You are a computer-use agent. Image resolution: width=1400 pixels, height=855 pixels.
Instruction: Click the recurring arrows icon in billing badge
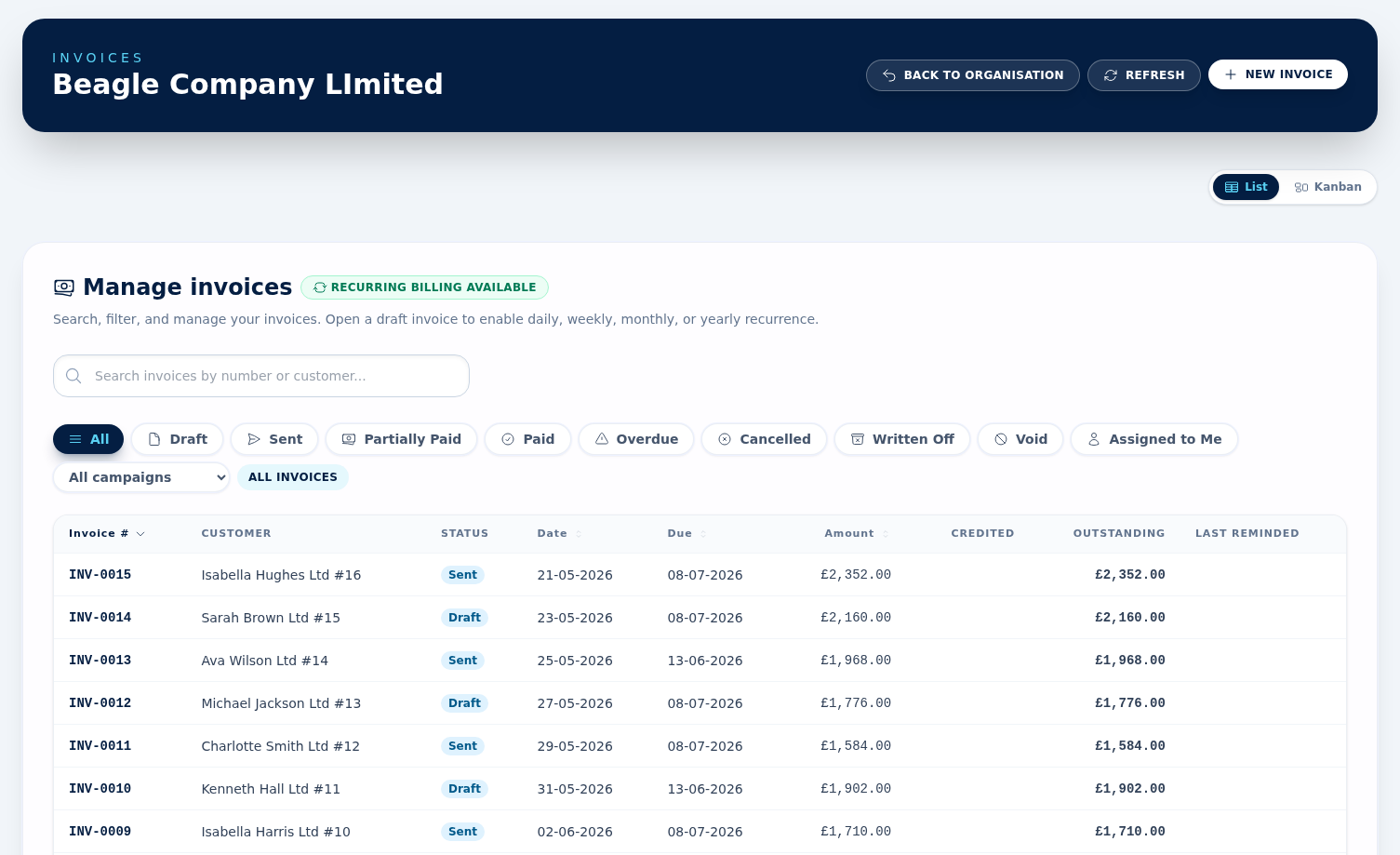320,287
